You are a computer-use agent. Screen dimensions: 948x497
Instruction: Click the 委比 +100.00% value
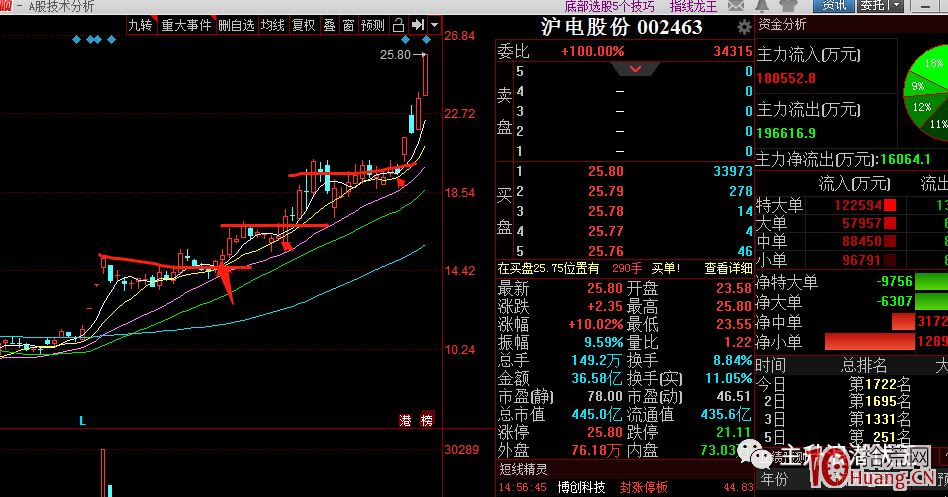pos(592,52)
